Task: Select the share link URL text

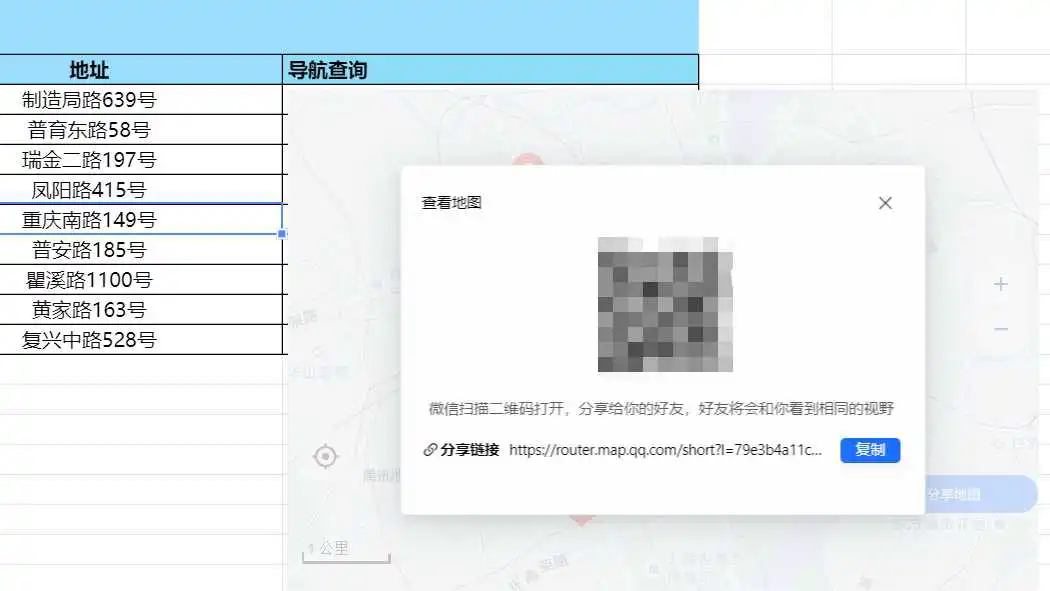Action: point(665,450)
